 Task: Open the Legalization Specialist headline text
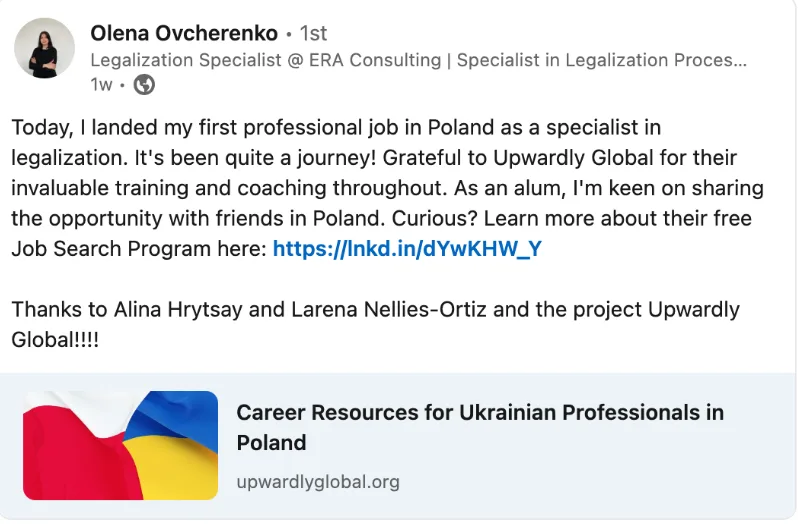(418, 60)
